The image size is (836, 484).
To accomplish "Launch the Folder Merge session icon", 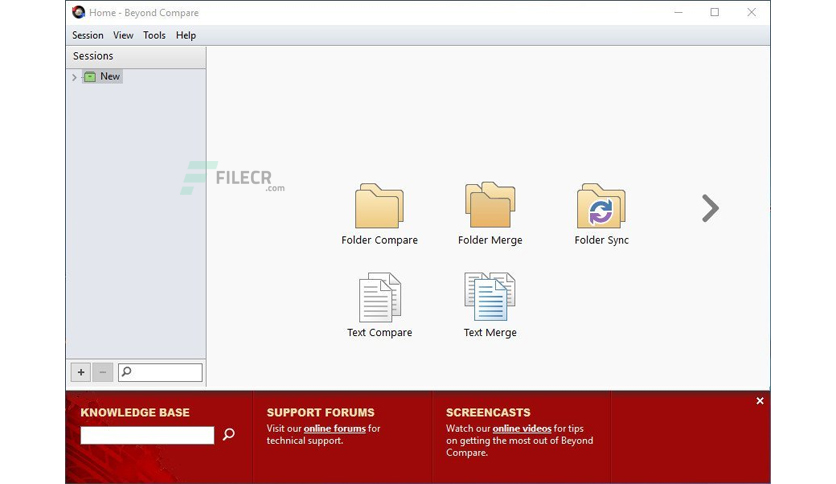I will coord(490,205).
